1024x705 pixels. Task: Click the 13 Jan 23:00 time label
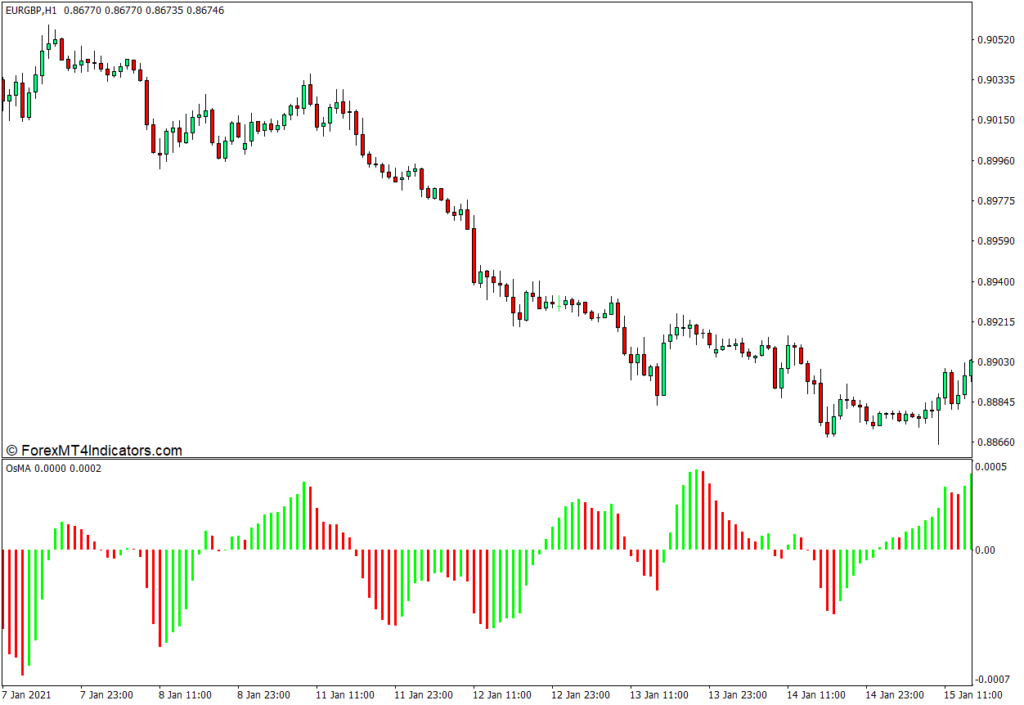[x=739, y=694]
